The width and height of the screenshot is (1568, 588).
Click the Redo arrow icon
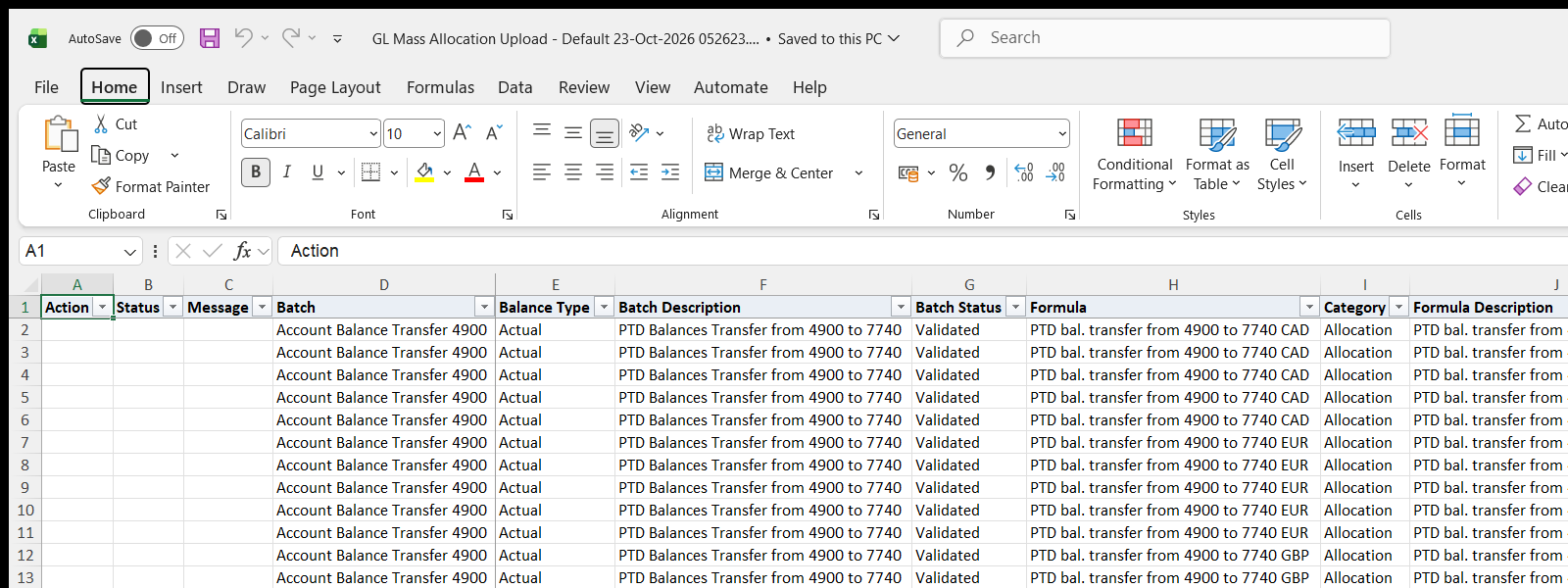click(x=291, y=38)
